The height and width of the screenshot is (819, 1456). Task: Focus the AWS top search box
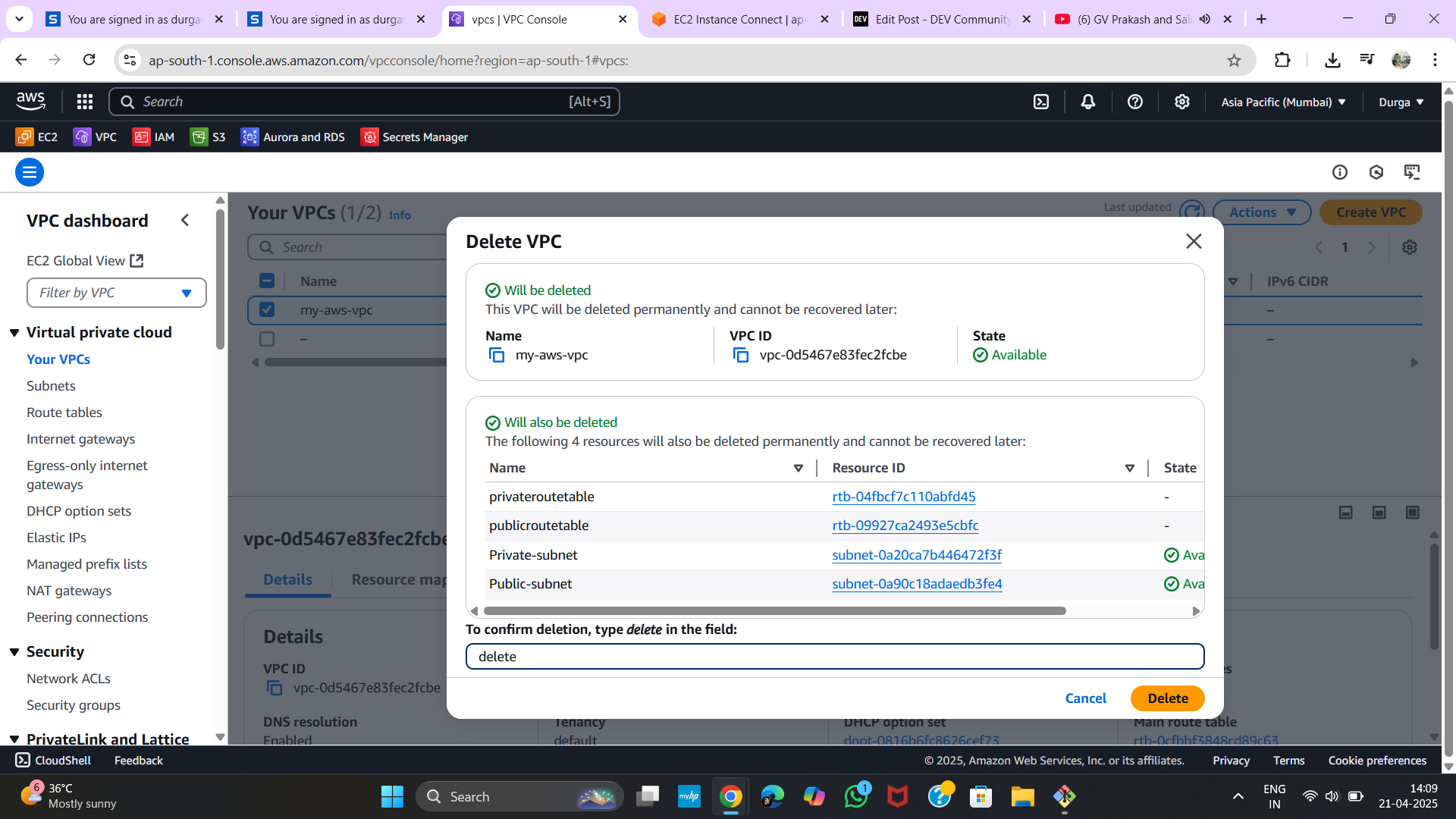pyautogui.click(x=365, y=102)
